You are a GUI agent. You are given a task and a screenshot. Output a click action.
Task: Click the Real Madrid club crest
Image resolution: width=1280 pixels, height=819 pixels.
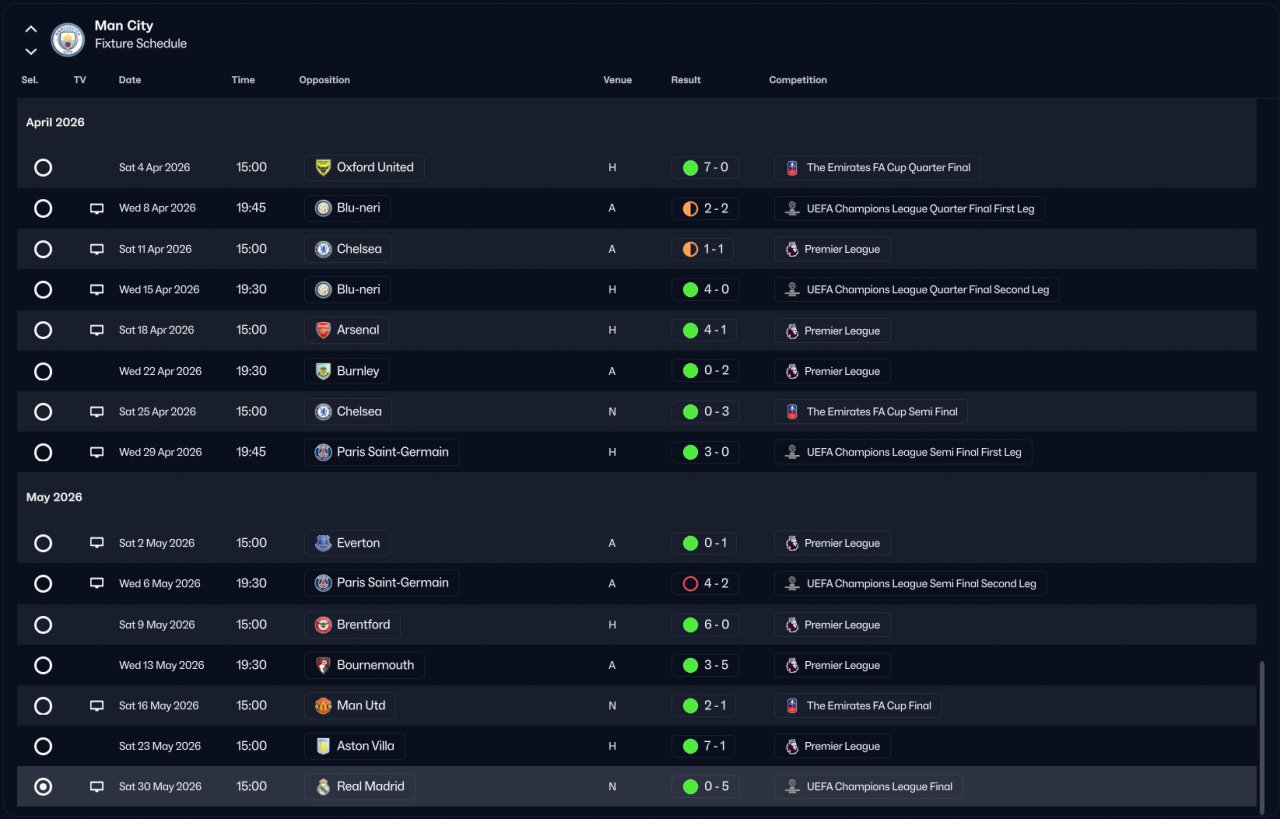pyautogui.click(x=323, y=787)
